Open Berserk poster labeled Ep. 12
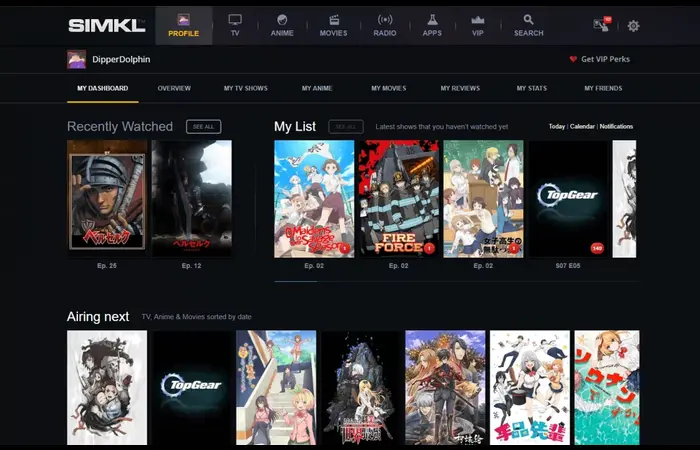The height and width of the screenshot is (450, 700). [x=192, y=199]
